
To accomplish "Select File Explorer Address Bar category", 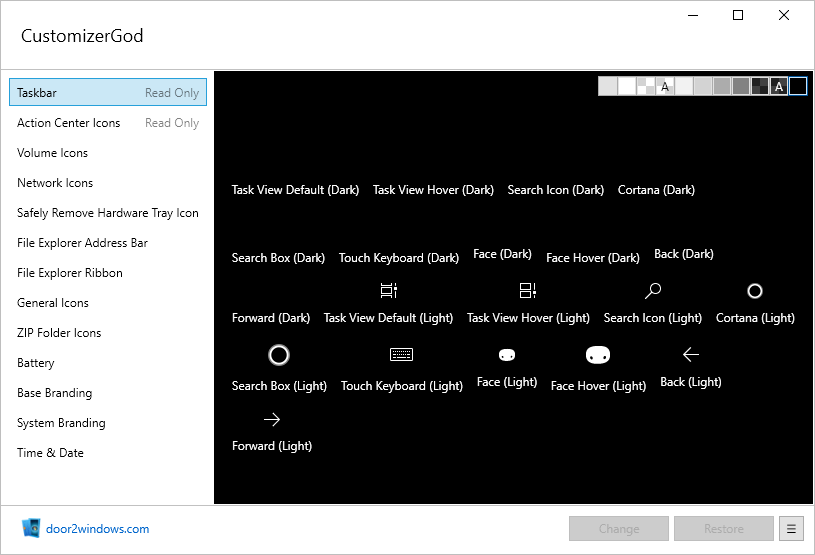I will pyautogui.click(x=108, y=243).
